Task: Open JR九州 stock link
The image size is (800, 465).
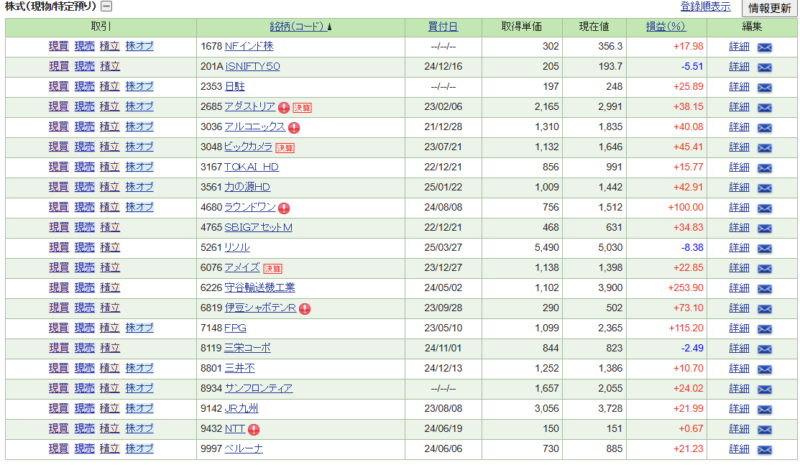Action: pos(241,408)
